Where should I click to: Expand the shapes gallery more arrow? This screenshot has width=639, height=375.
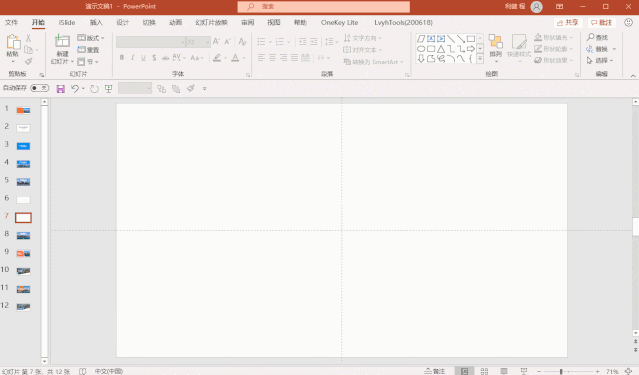(x=480, y=59)
